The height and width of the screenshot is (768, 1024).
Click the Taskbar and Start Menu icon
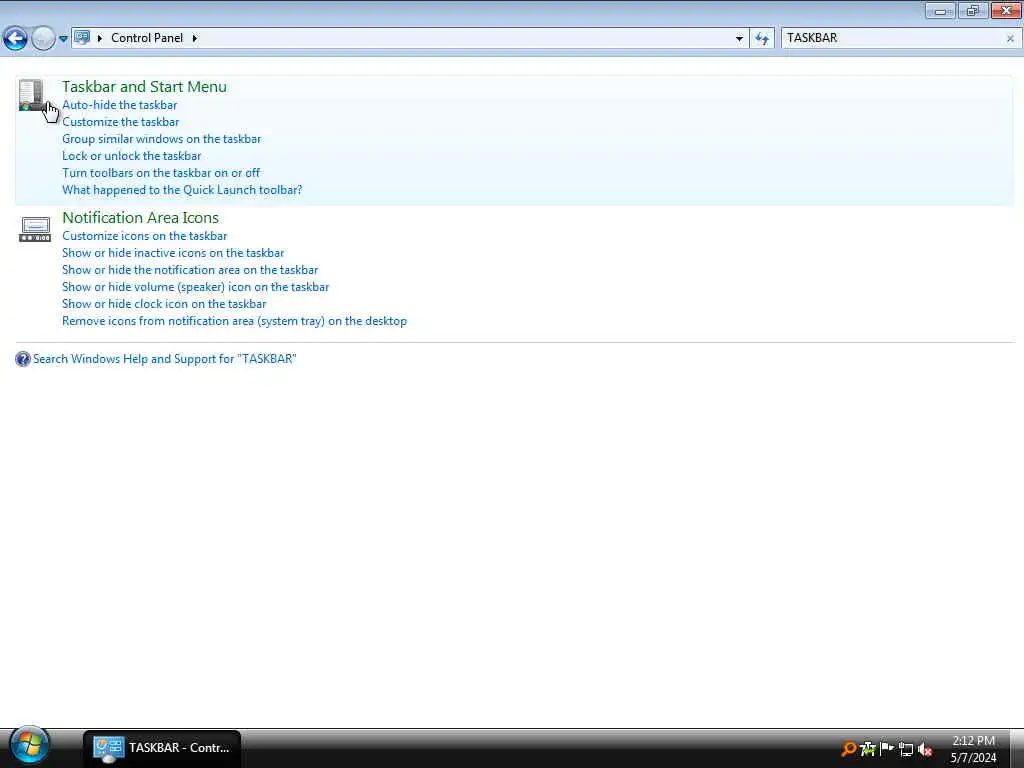coord(31,95)
